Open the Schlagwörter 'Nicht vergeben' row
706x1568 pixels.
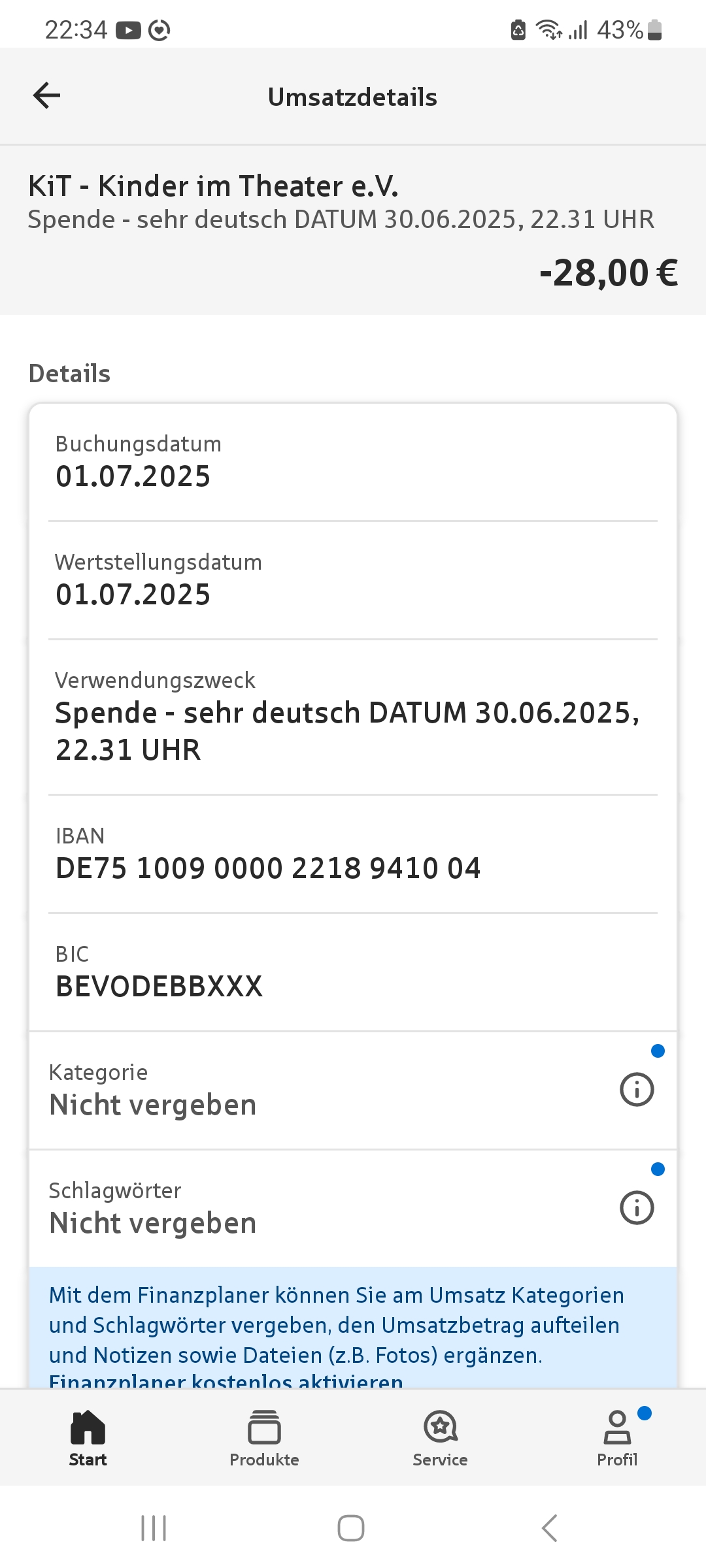point(153,1223)
